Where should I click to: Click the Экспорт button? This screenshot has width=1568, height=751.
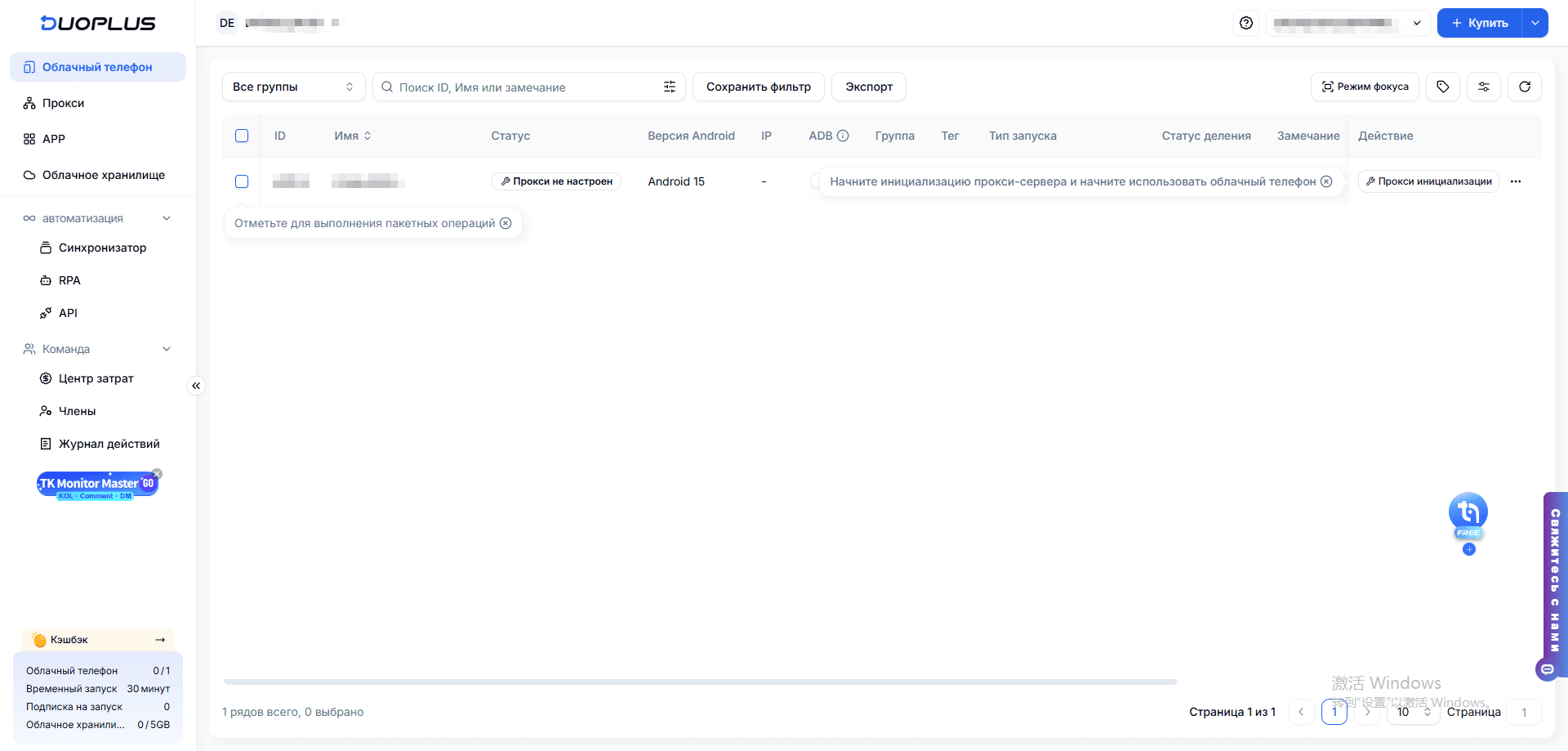point(868,87)
